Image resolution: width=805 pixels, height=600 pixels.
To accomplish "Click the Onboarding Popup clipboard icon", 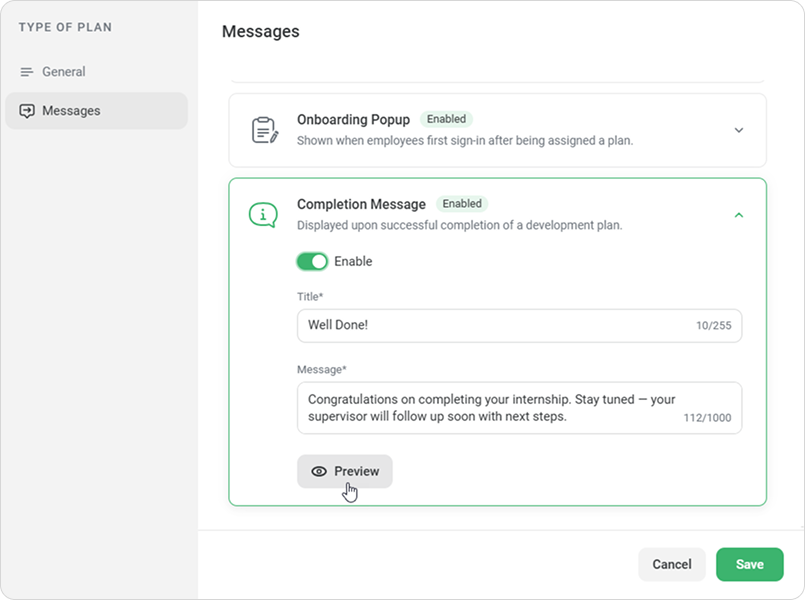I will [265, 130].
